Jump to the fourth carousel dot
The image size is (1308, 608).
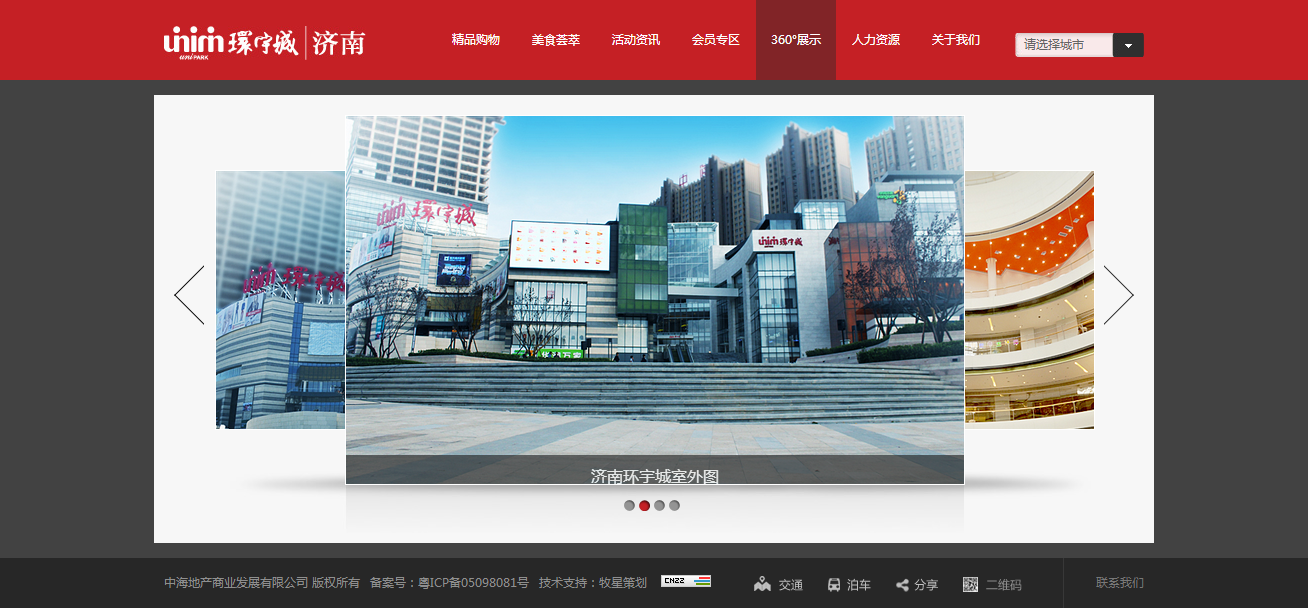pyautogui.click(x=674, y=505)
